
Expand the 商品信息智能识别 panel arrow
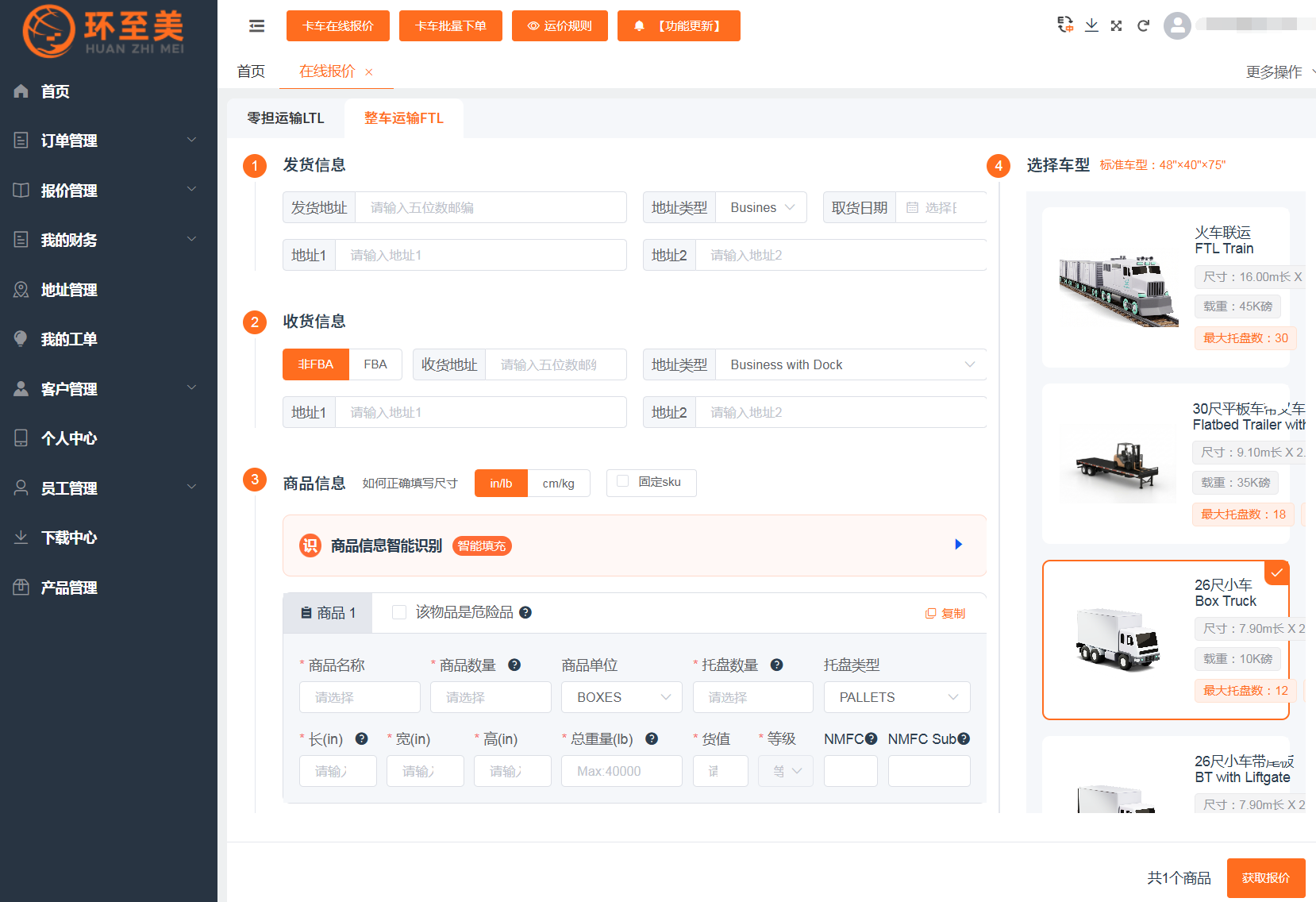click(x=959, y=545)
